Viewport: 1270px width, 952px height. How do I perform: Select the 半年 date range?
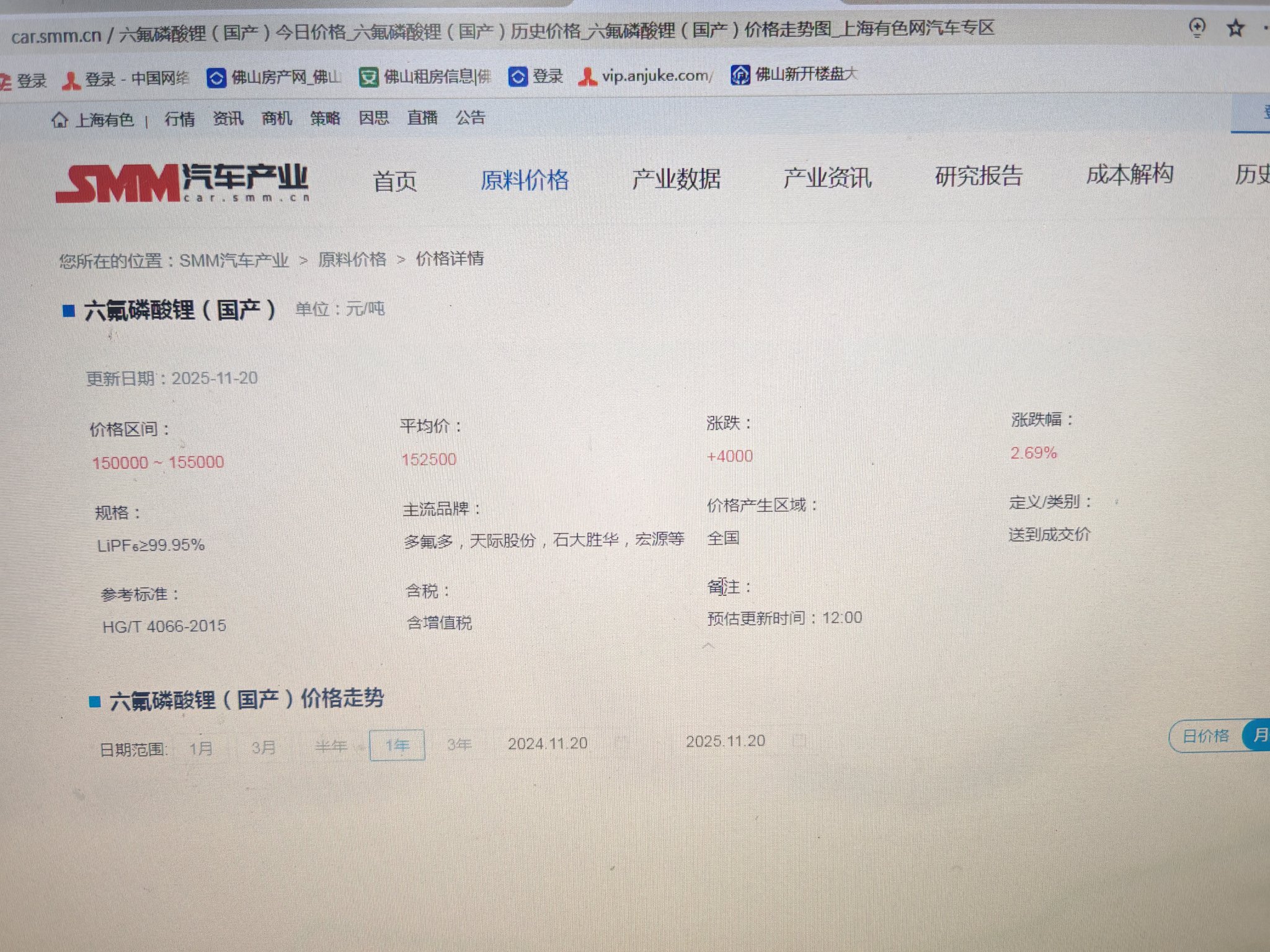click(x=331, y=746)
